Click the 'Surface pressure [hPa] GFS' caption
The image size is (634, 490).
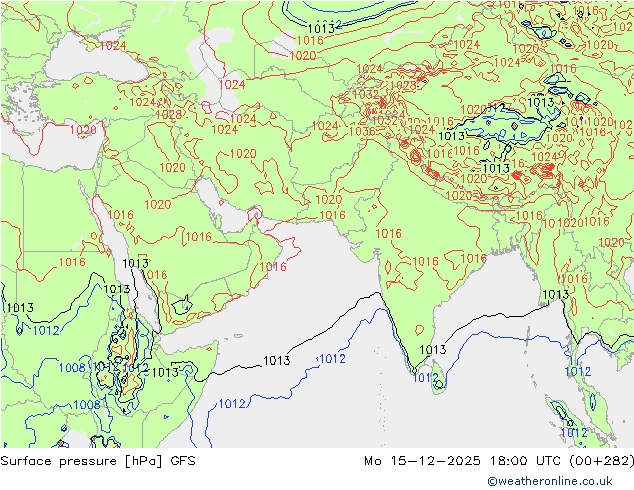point(98,461)
